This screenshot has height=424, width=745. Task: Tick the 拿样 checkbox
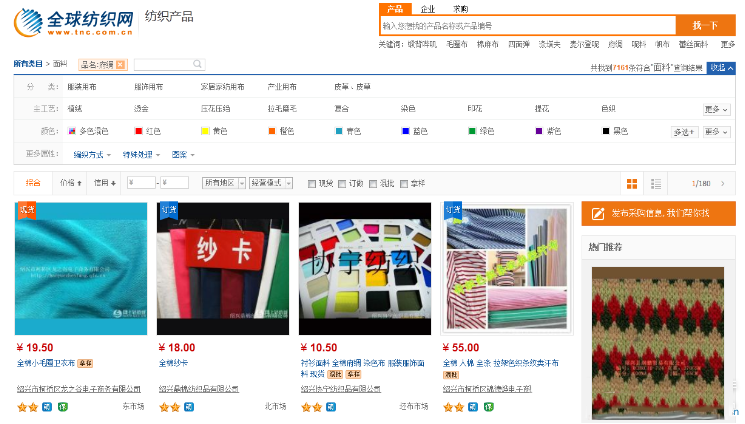404,183
